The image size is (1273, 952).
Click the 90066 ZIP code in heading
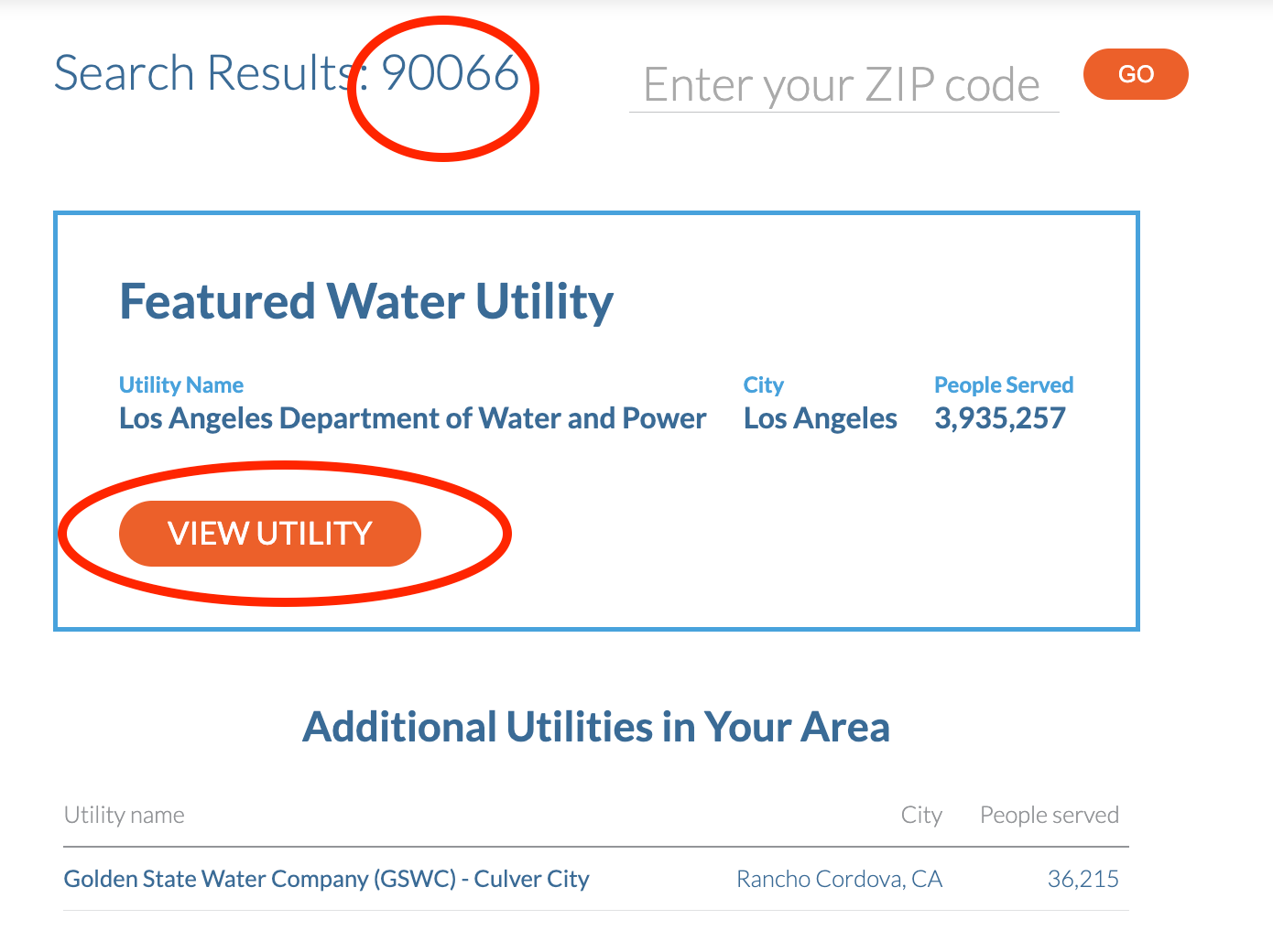tap(450, 73)
